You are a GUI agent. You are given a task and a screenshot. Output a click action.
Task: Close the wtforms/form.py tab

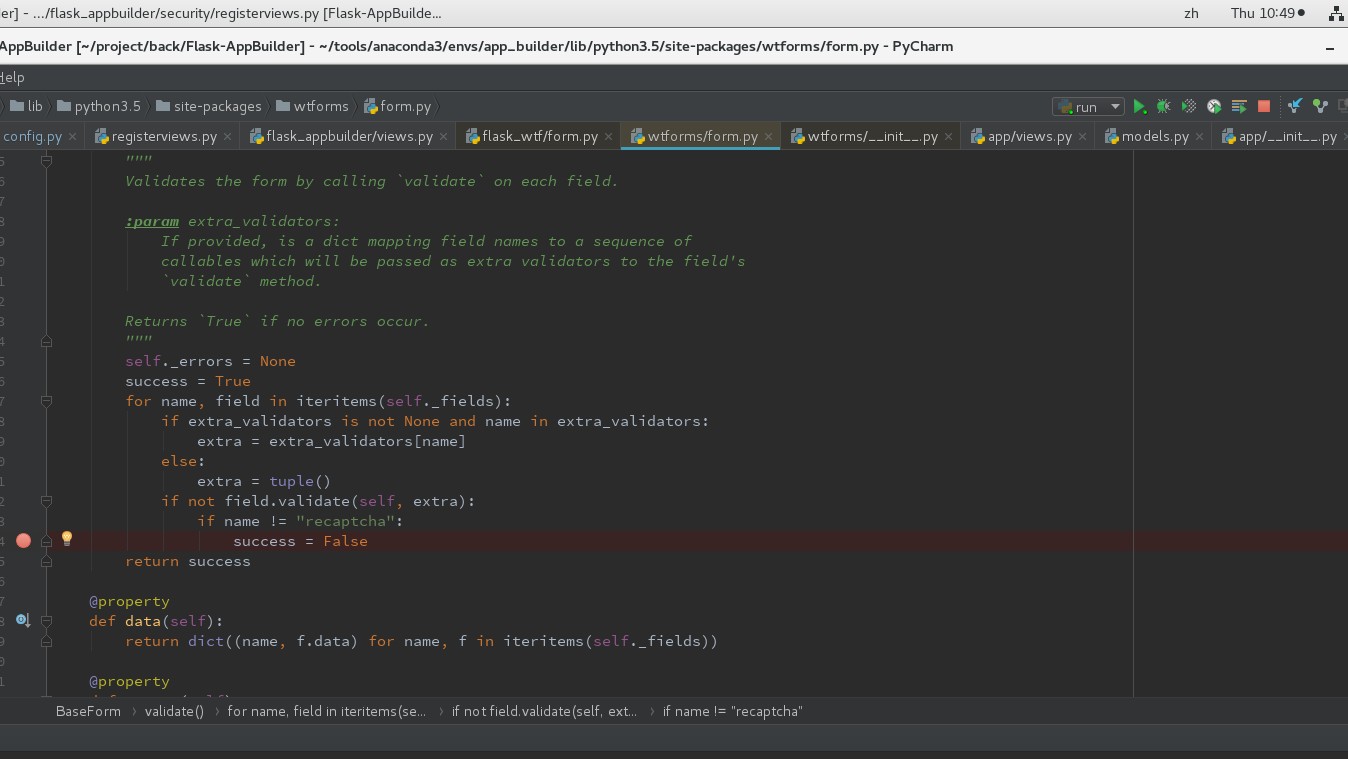click(x=768, y=137)
